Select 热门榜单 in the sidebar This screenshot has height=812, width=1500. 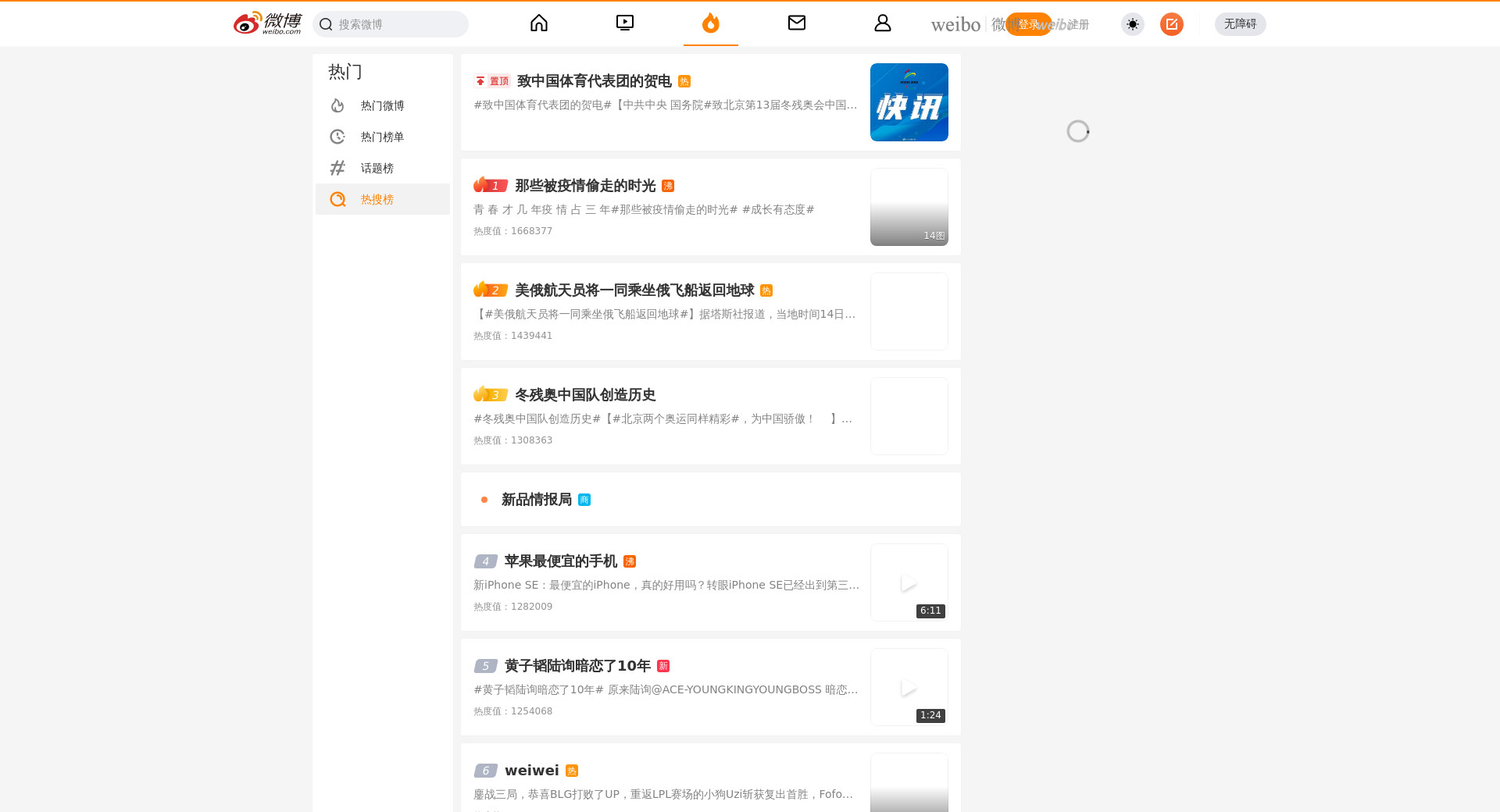(382, 137)
